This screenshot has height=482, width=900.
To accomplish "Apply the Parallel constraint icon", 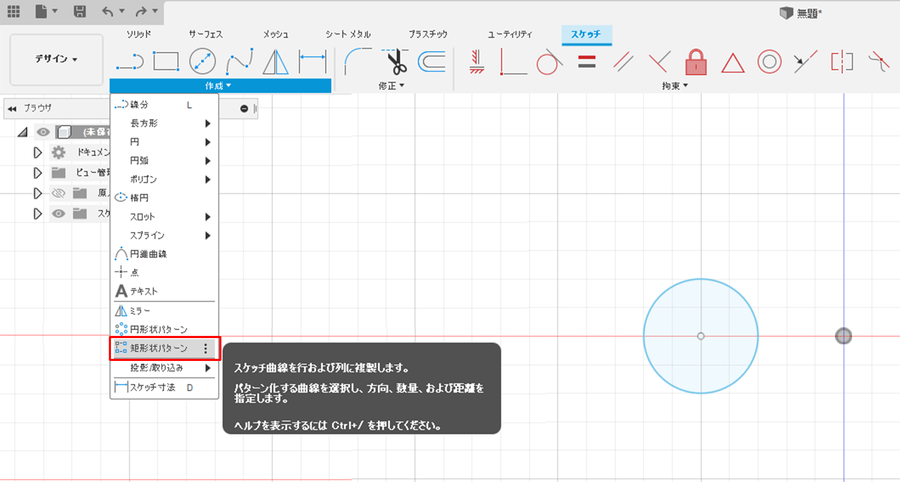I will [x=623, y=61].
